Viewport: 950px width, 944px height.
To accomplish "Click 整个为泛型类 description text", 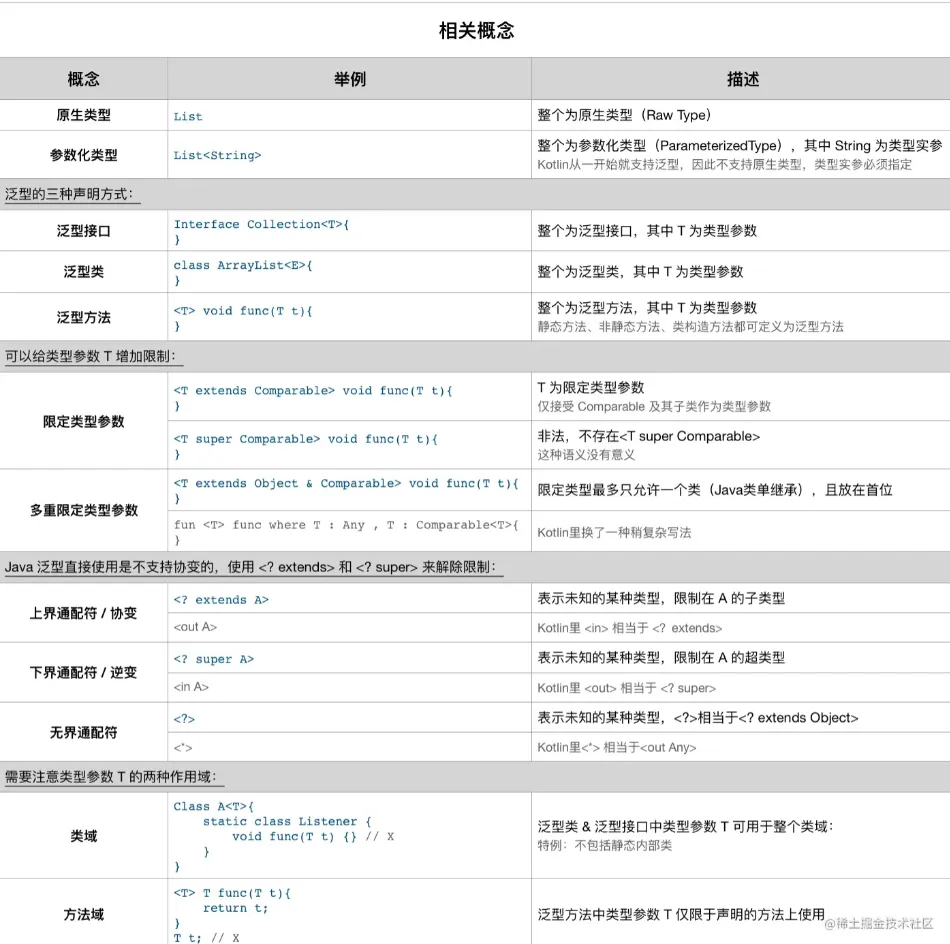I will 640,271.
